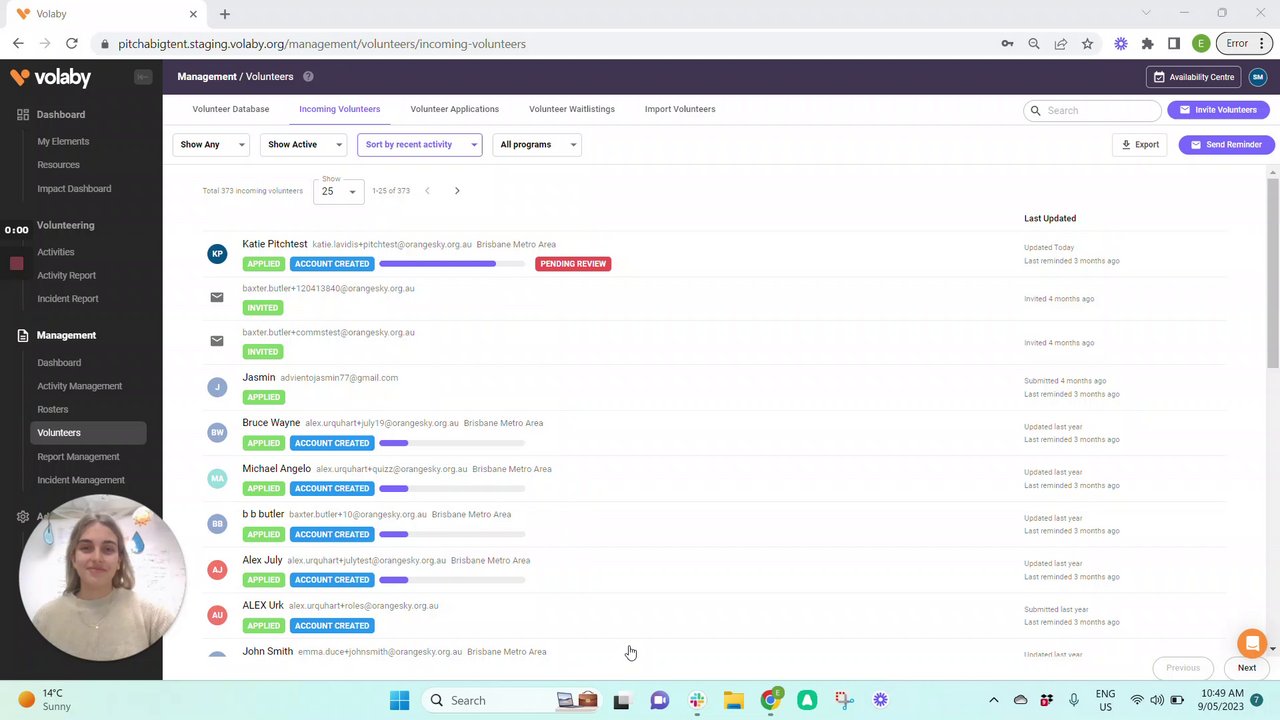Change rows shown per page dropdown
Viewport: 1280px width, 720px height.
[338, 191]
